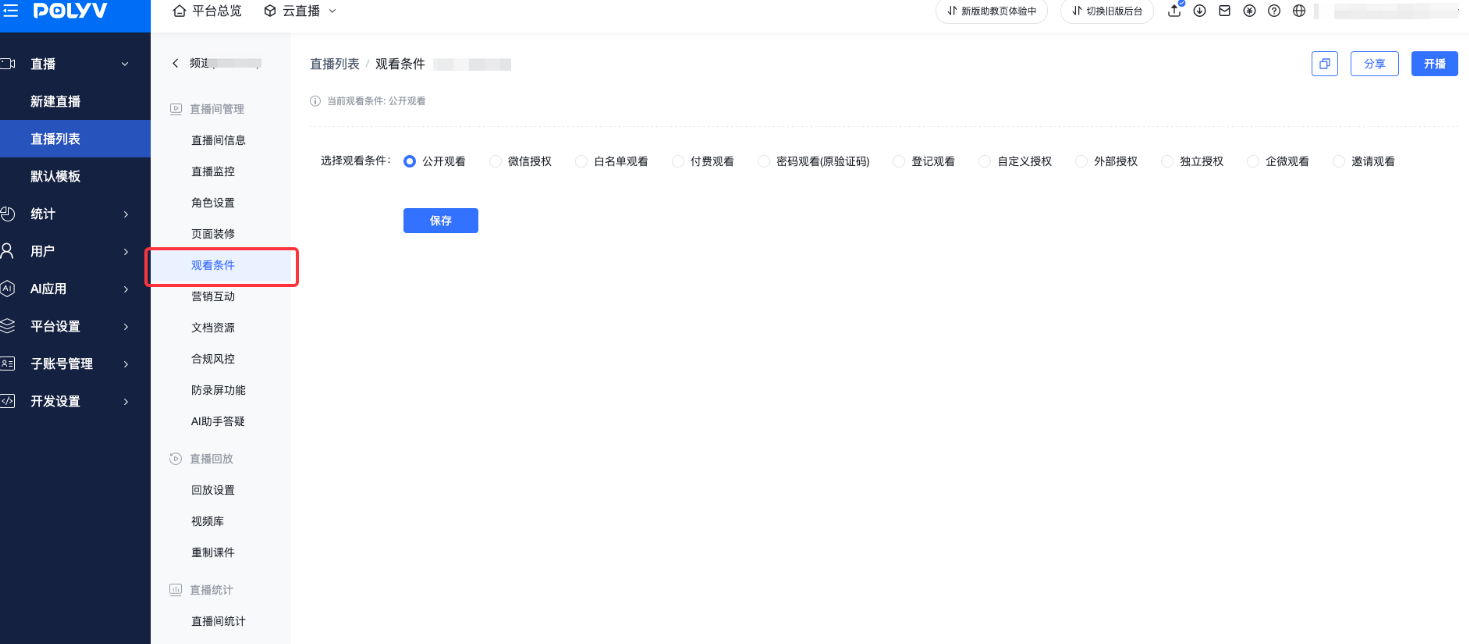Open the mail messages icon
1469x644 pixels.
(x=1224, y=11)
